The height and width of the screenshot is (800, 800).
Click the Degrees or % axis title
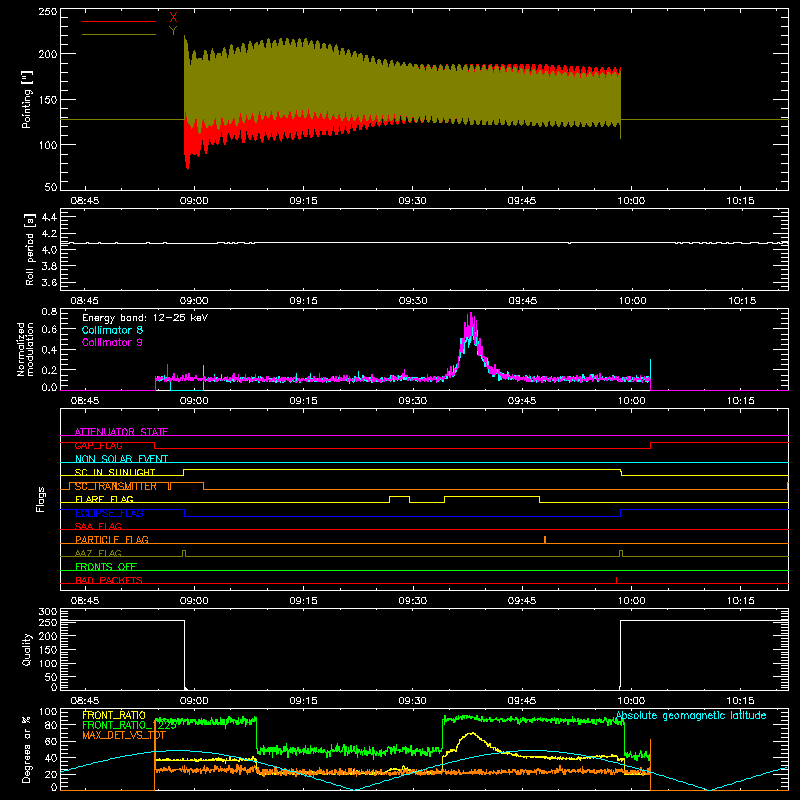[x=27, y=749]
